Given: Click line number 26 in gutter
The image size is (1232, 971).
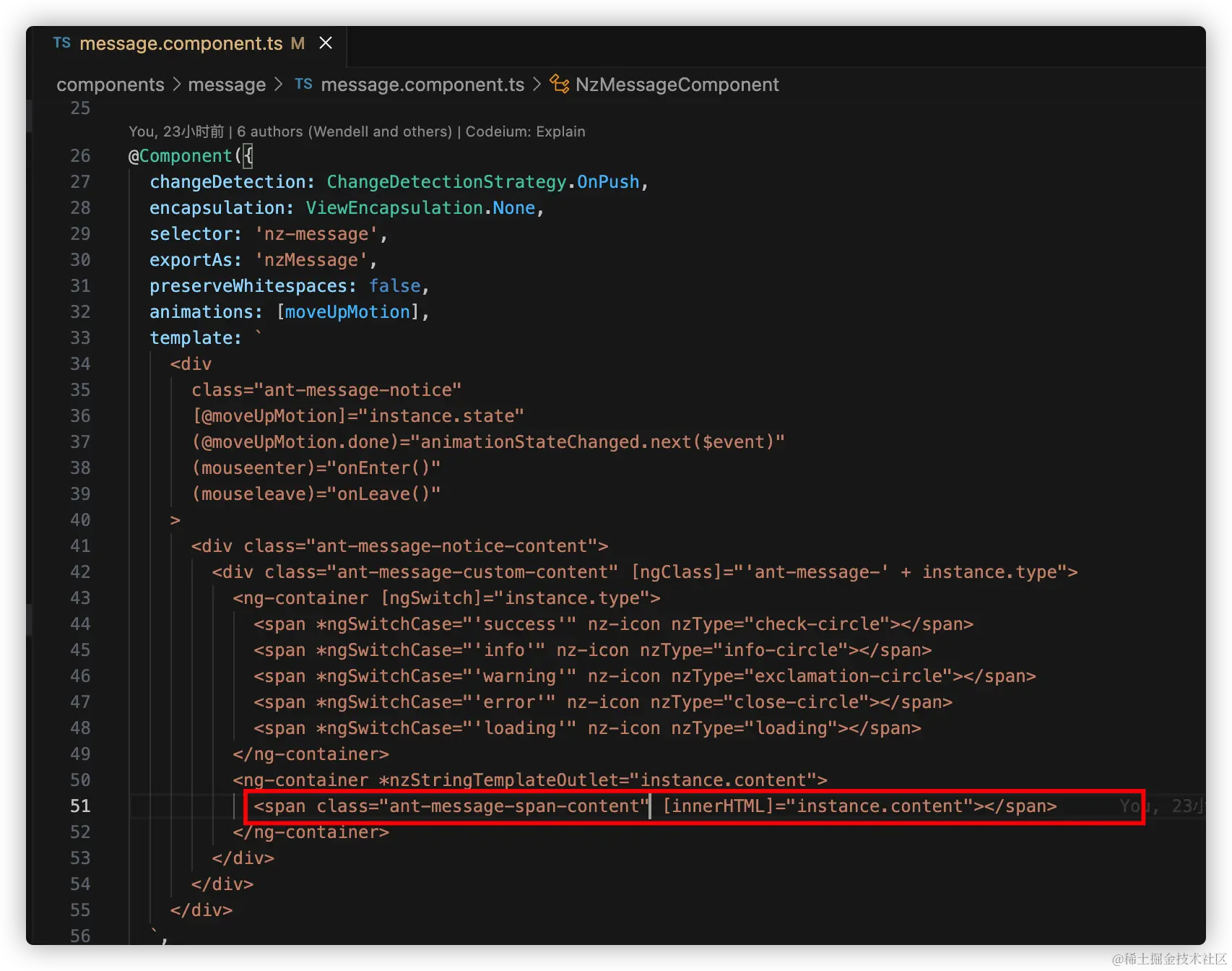Looking at the screenshot, I should tap(80, 156).
